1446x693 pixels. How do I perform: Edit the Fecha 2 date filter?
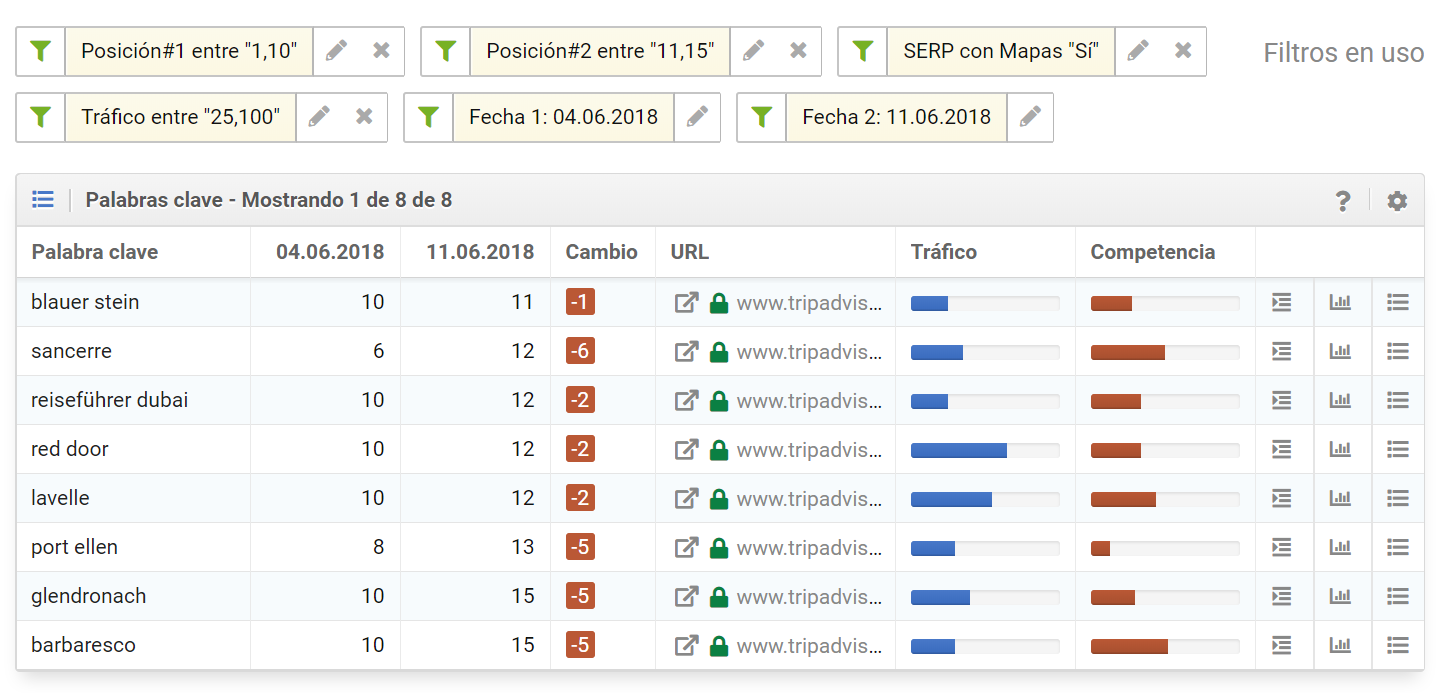point(1030,117)
